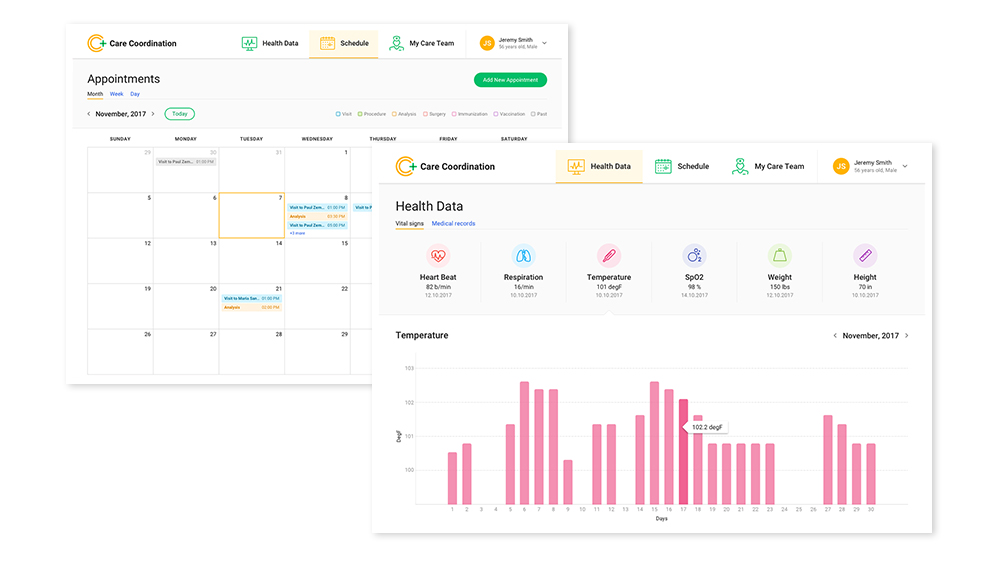Toggle the Procedure appointment filter checkbox

click(360, 114)
